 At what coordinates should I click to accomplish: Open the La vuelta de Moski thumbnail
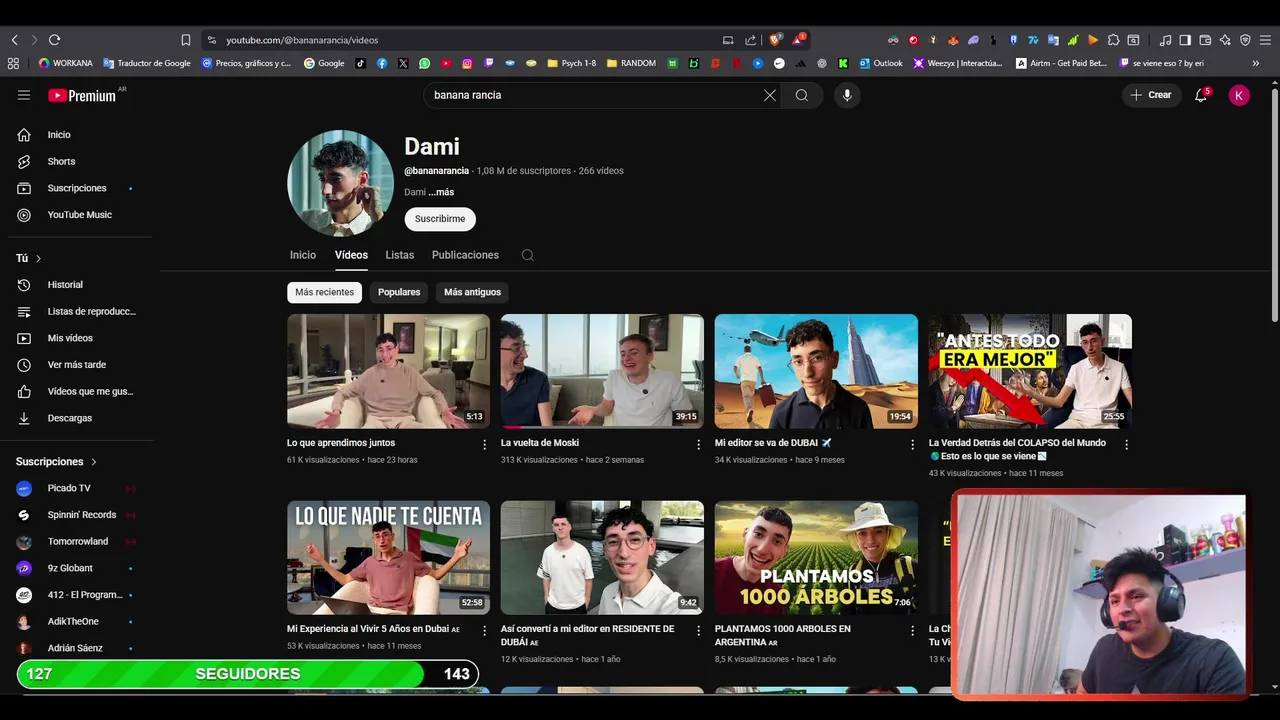coord(602,371)
